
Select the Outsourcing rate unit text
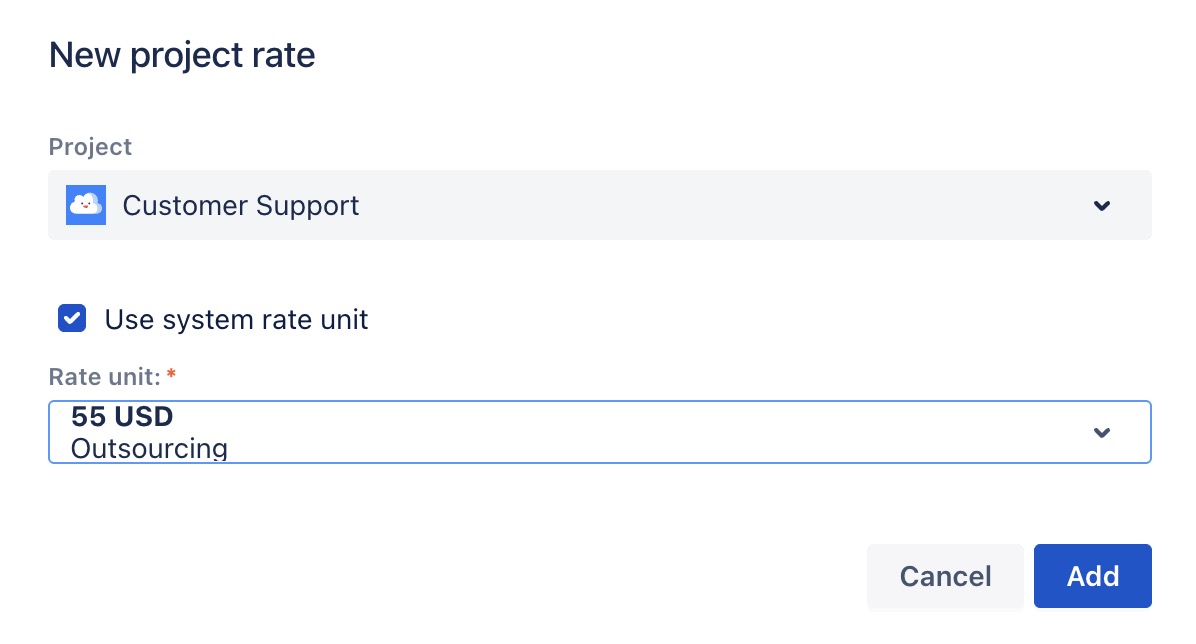tap(149, 448)
